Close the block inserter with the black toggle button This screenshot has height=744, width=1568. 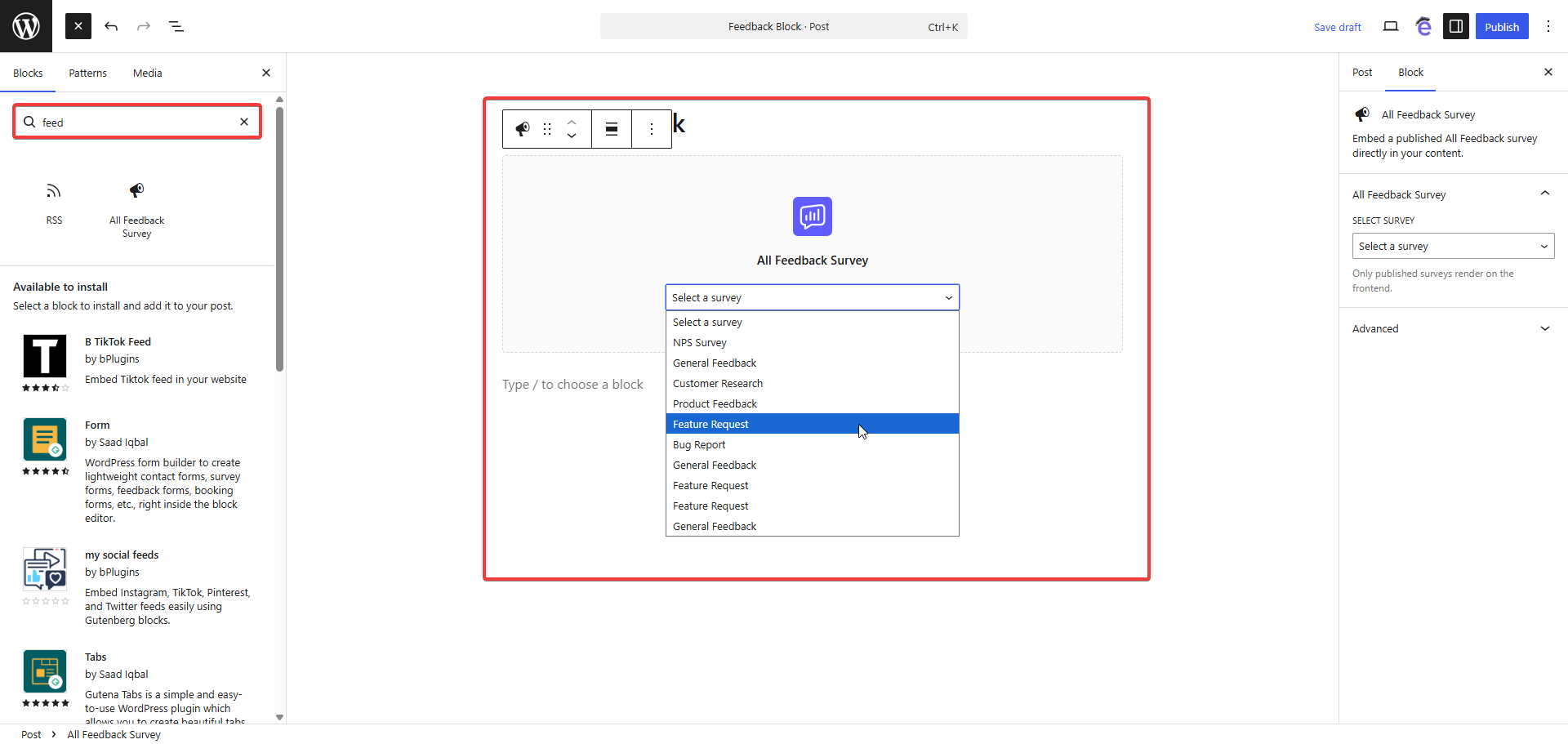pyautogui.click(x=78, y=26)
